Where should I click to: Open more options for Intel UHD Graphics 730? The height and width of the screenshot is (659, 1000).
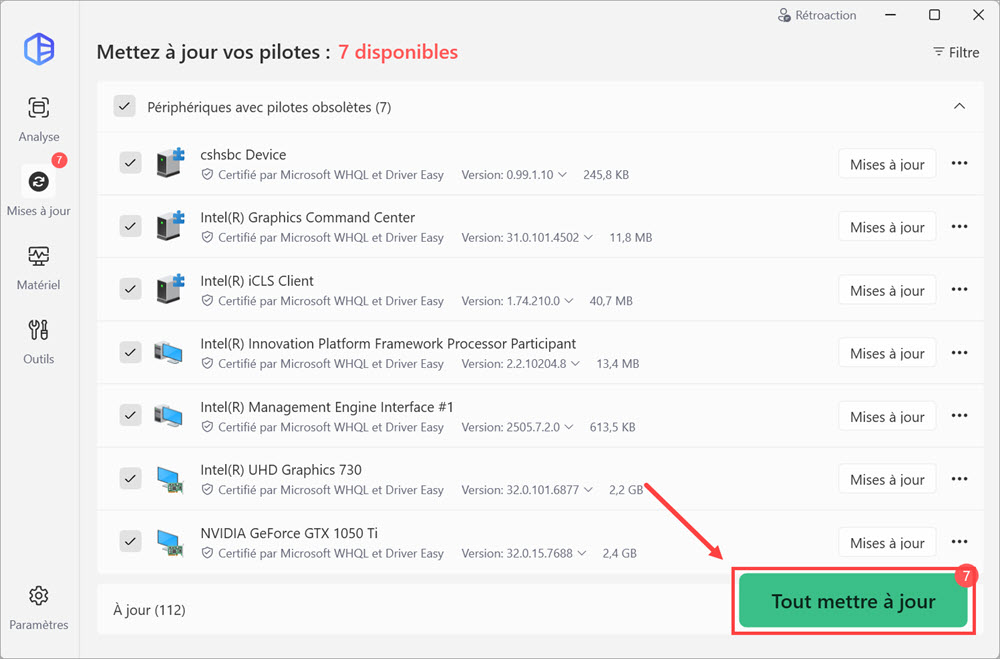pos(959,479)
